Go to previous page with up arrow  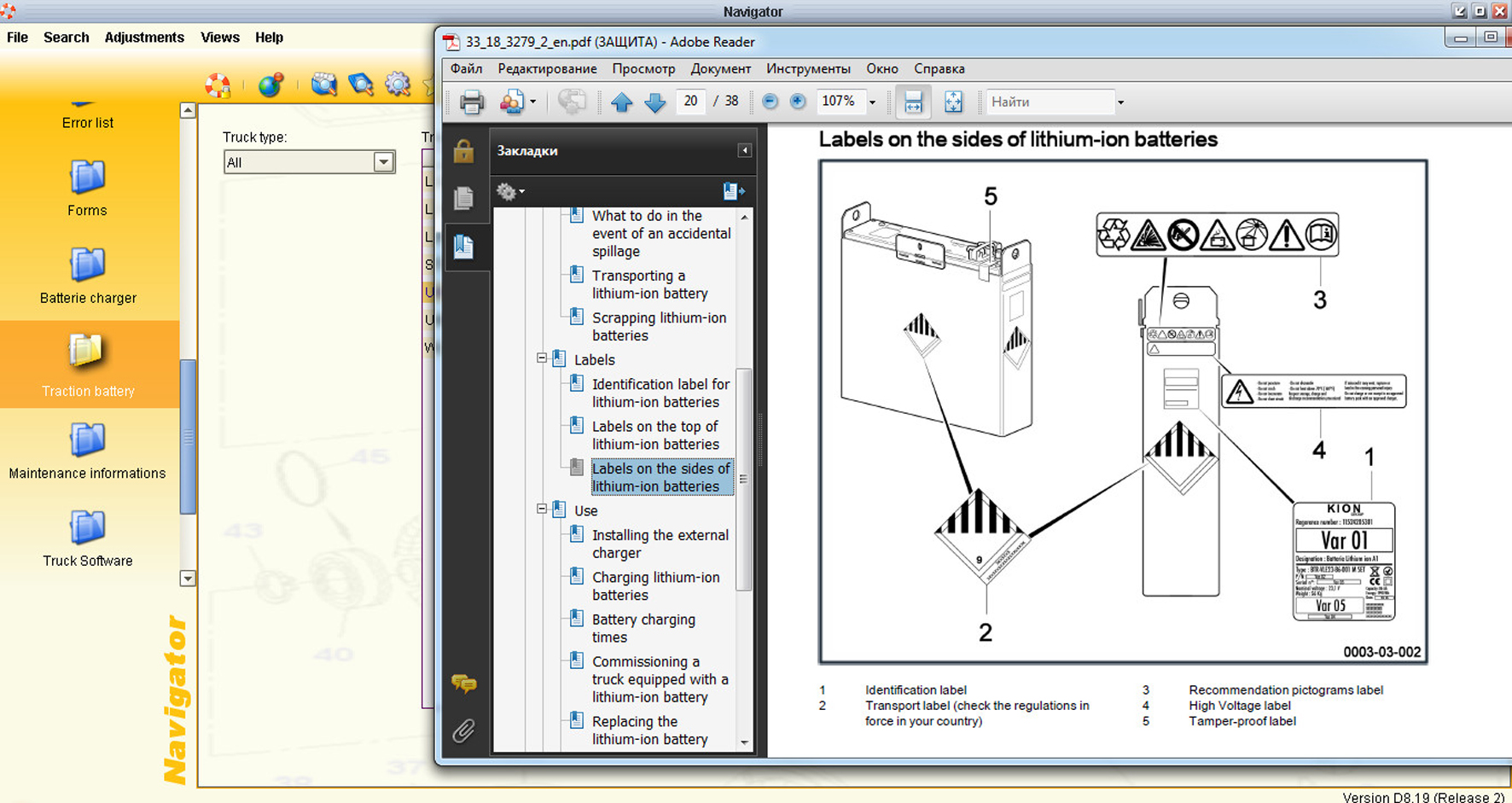(x=622, y=102)
